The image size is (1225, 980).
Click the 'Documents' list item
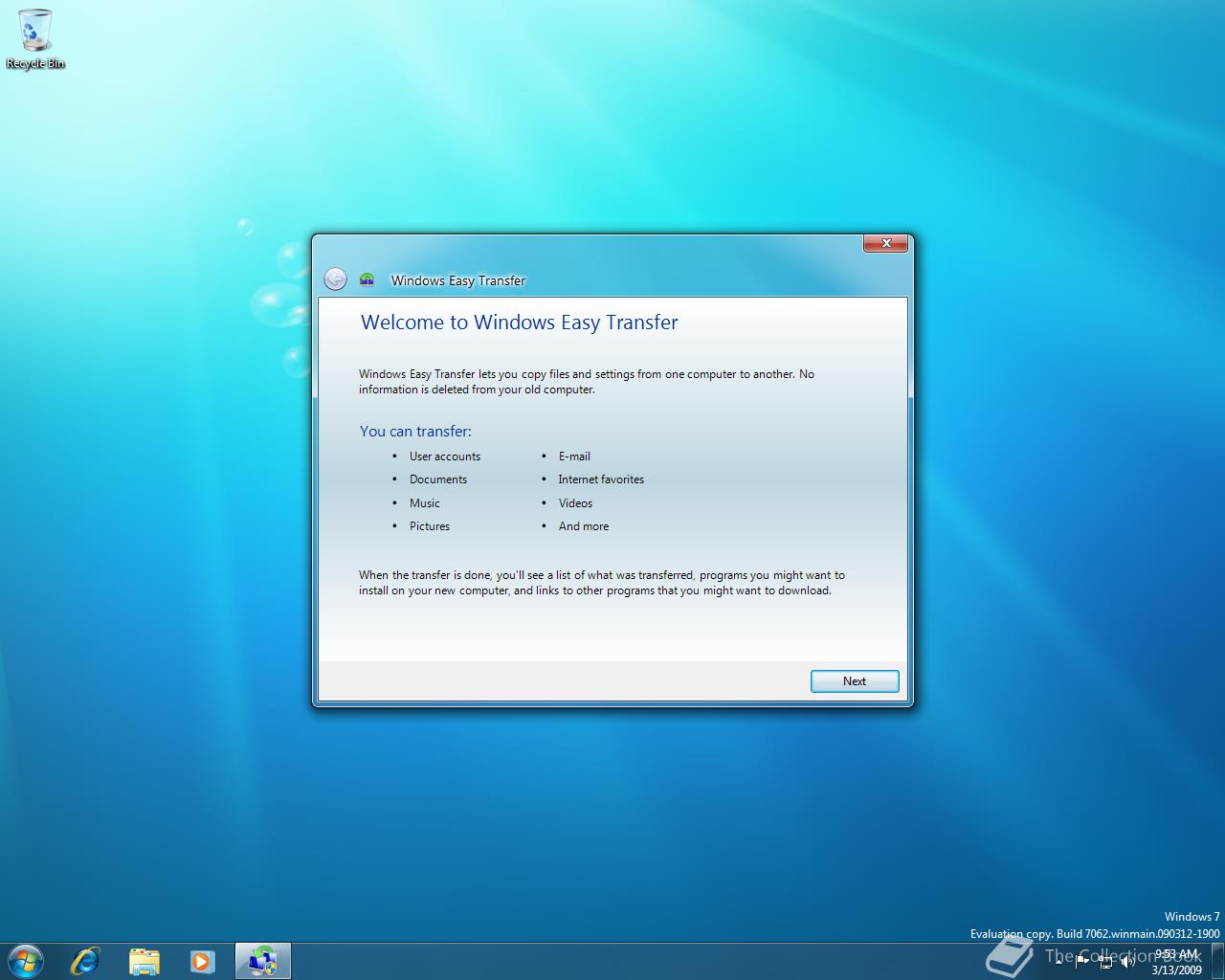(438, 479)
